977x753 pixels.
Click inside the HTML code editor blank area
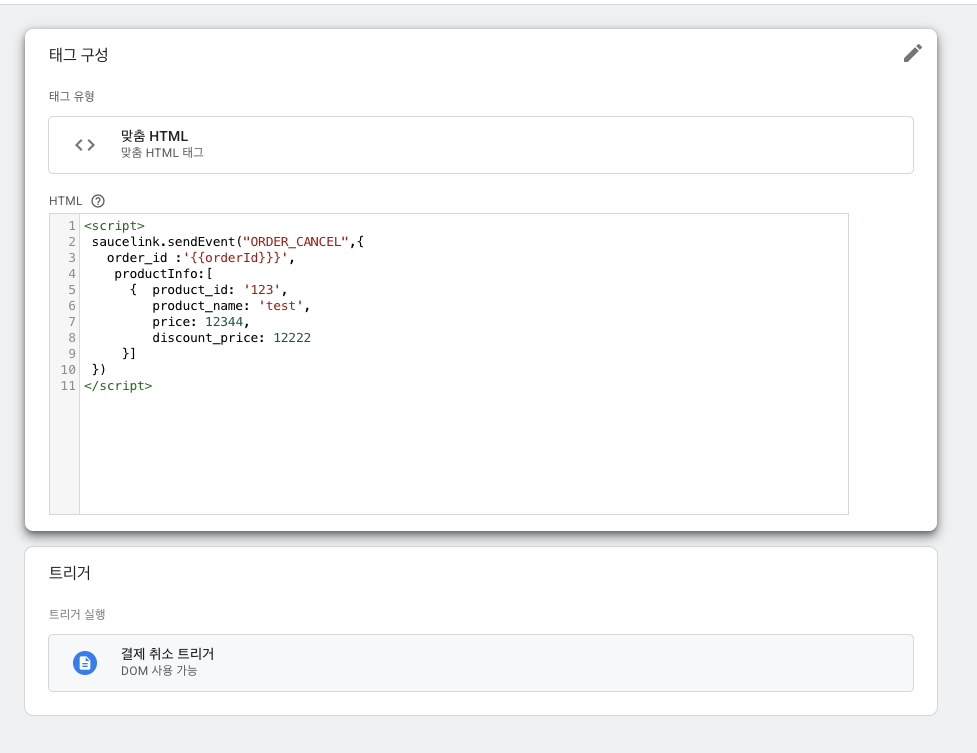coord(464,452)
